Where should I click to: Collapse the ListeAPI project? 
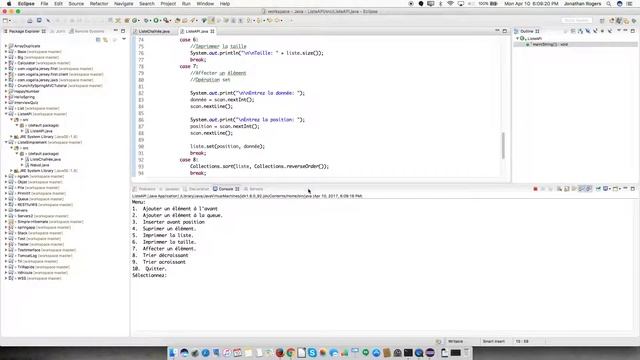[x=6, y=114]
